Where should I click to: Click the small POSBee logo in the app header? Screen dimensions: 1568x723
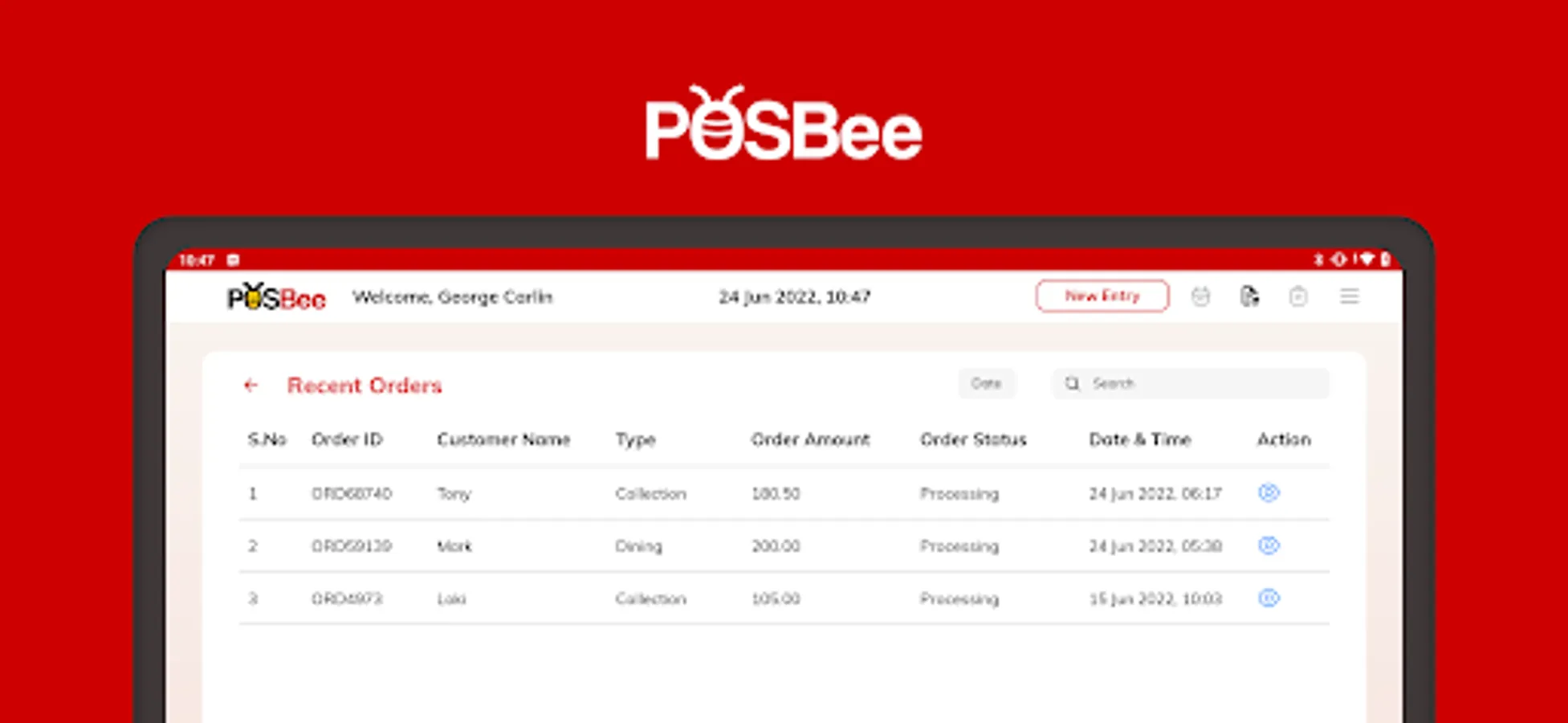click(x=276, y=296)
